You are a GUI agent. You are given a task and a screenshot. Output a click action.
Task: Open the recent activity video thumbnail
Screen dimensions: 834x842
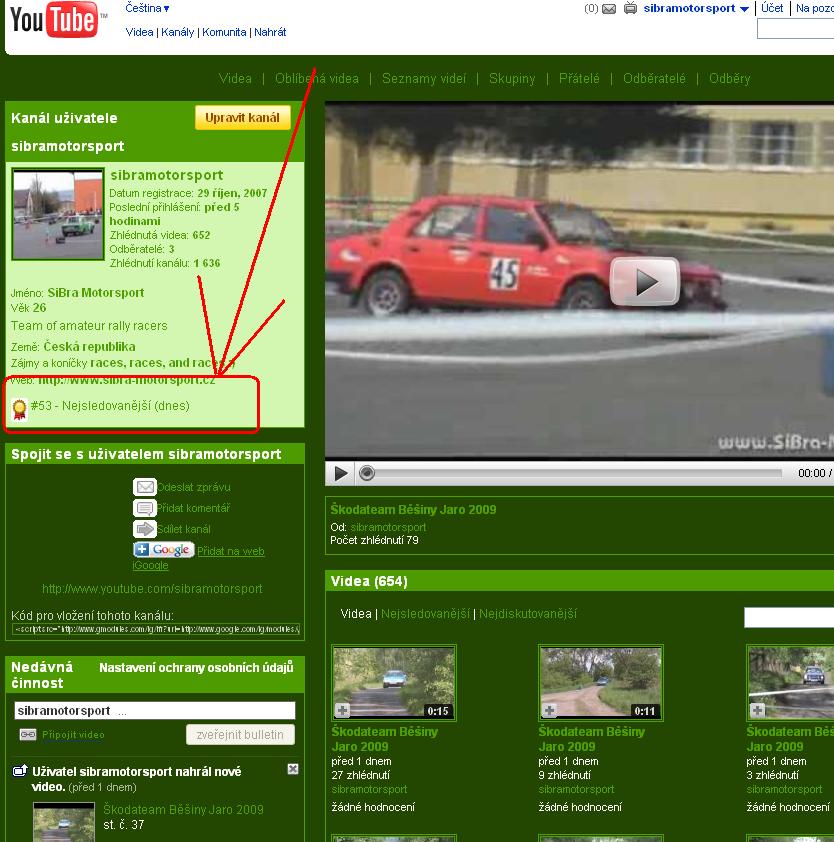63,822
